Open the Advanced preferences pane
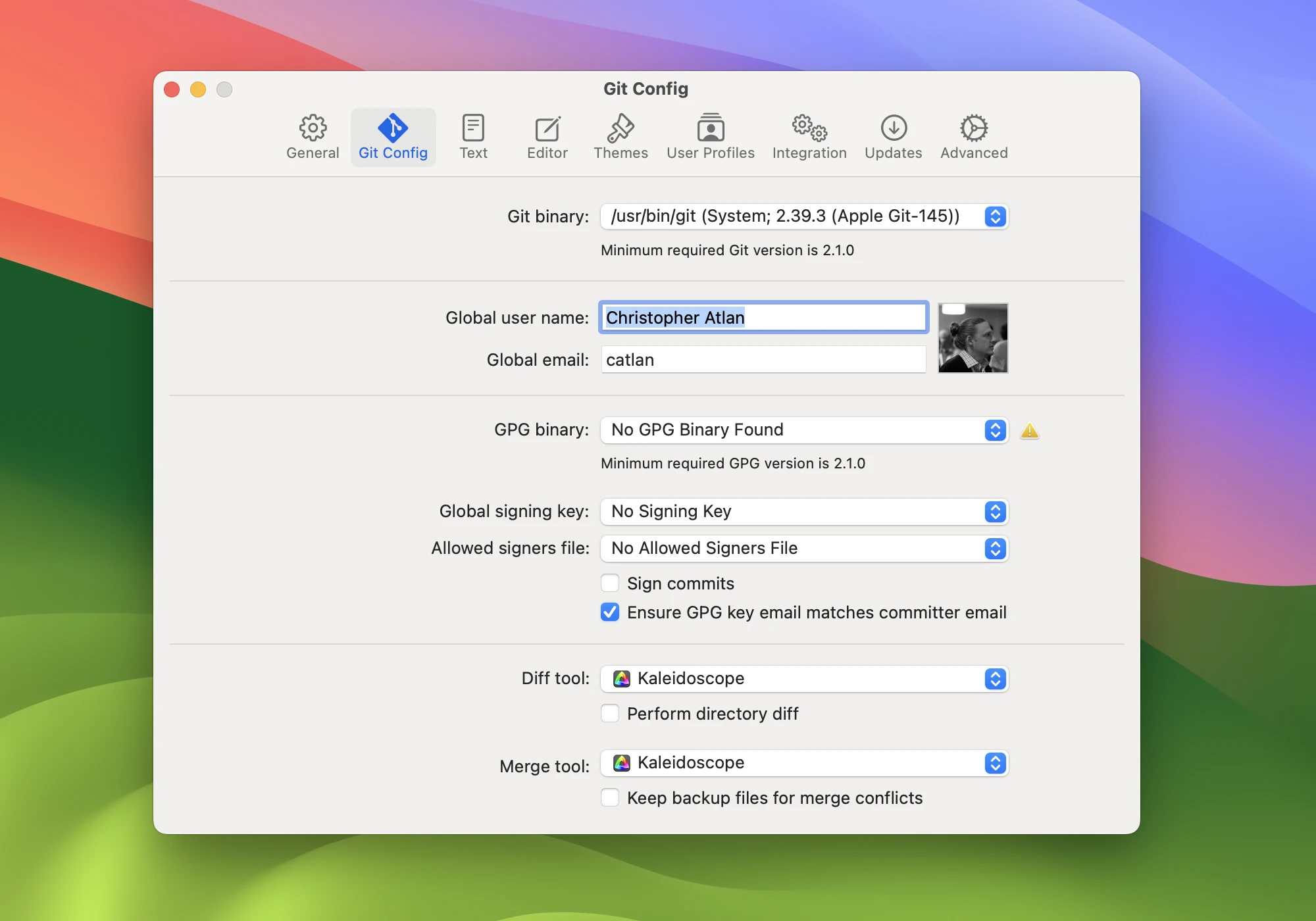Image resolution: width=1316 pixels, height=921 pixels. (x=974, y=137)
